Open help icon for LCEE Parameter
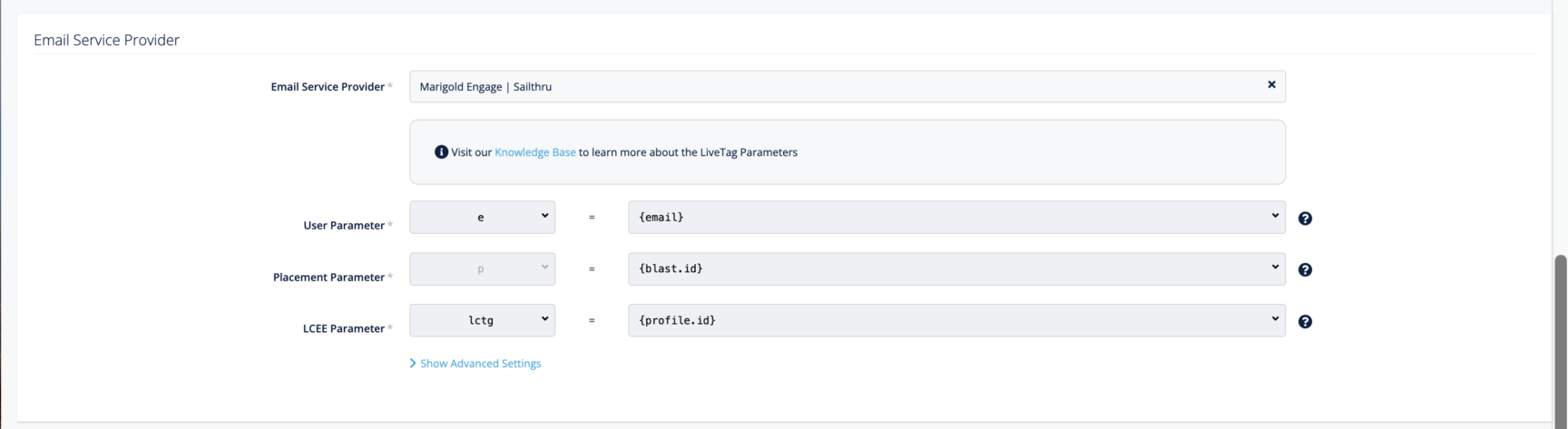Viewport: 1568px width, 429px height. [1305, 322]
